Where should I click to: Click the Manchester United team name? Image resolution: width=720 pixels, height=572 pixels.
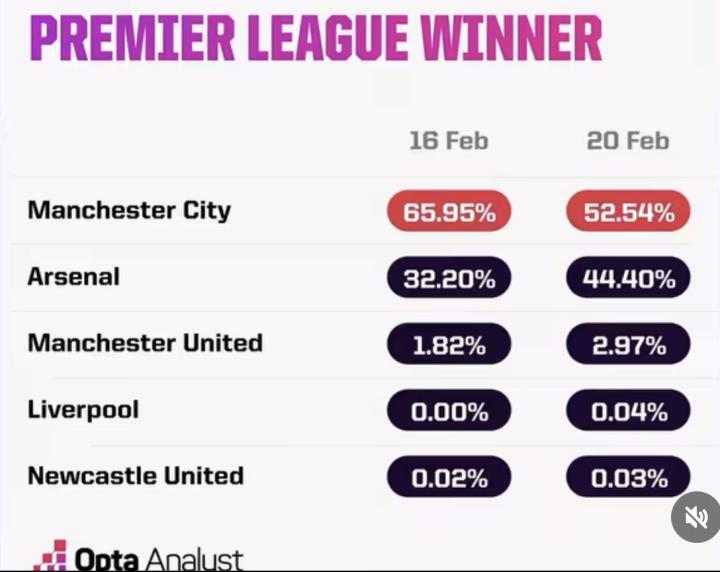[x=145, y=343]
